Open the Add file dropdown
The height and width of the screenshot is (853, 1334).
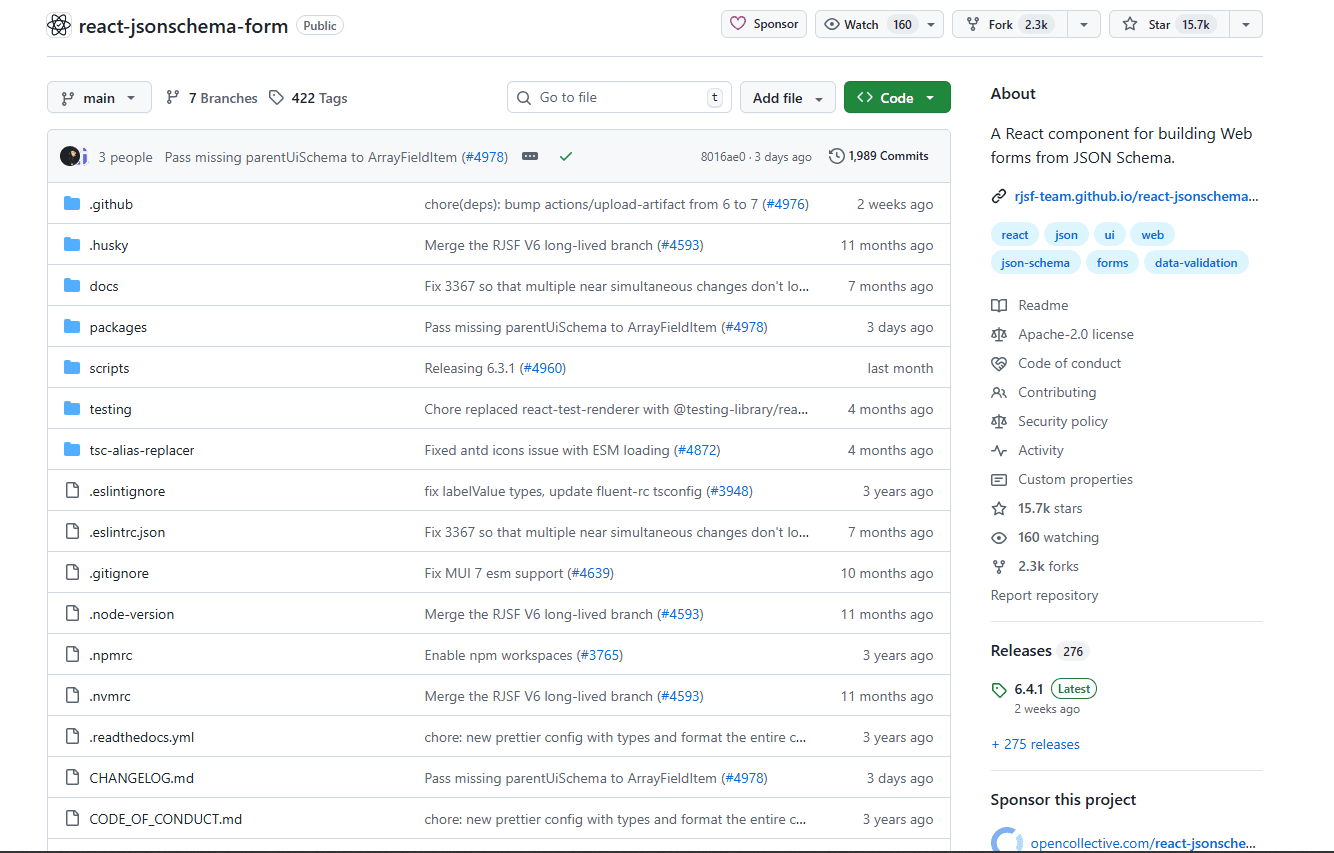(x=787, y=98)
